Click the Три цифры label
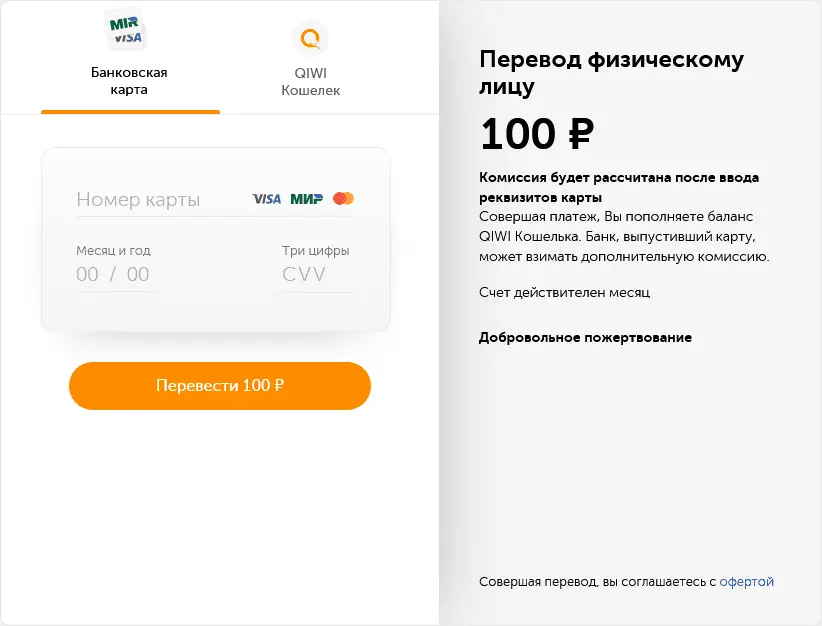The width and height of the screenshot is (822, 626). (x=315, y=251)
